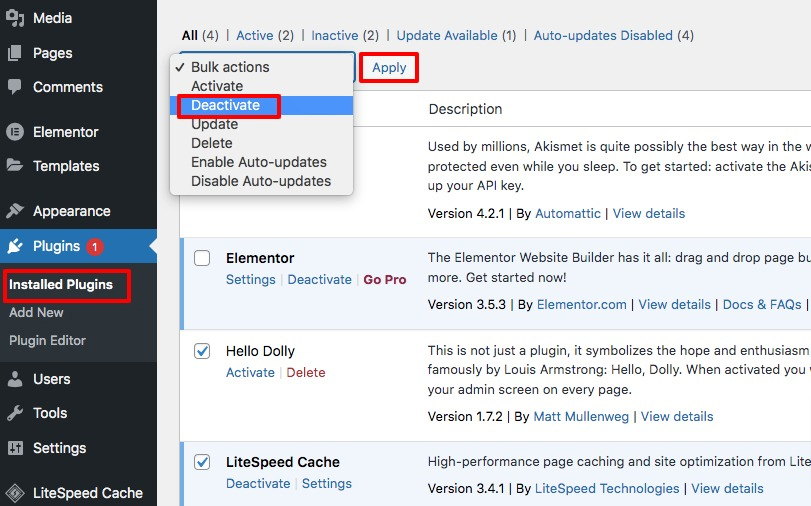Open LiteSpeed Technologies author link
Image resolution: width=811 pixels, height=506 pixels.
[607, 488]
